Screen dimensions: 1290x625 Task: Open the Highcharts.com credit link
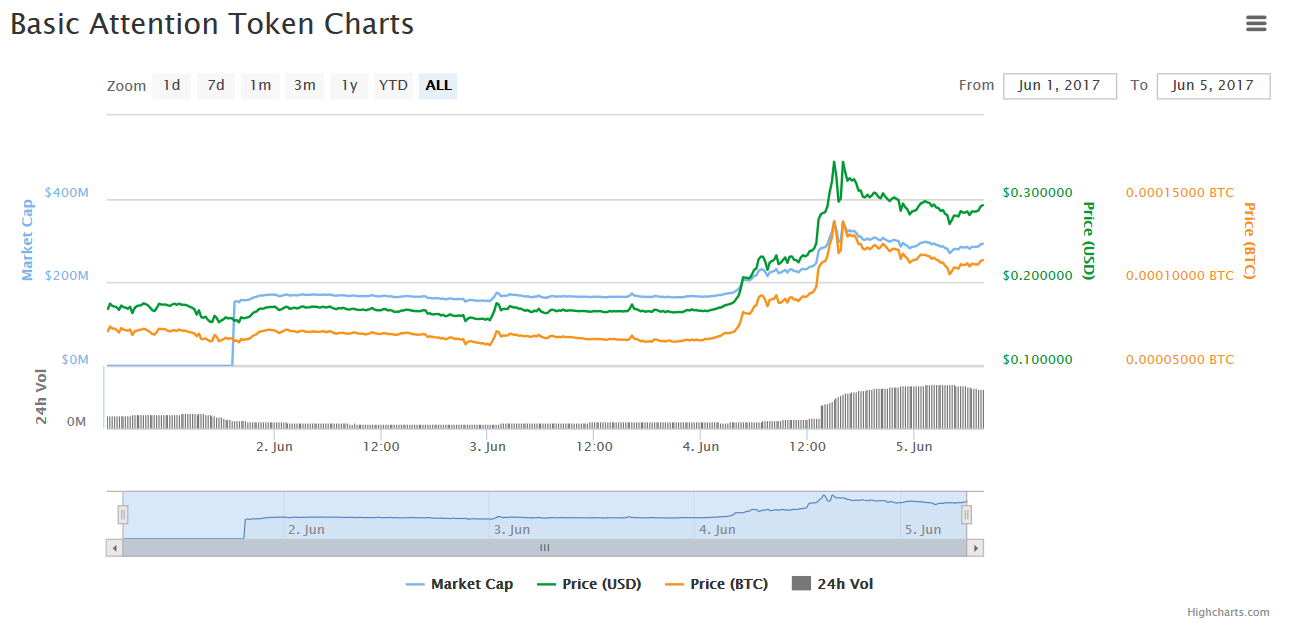1228,612
